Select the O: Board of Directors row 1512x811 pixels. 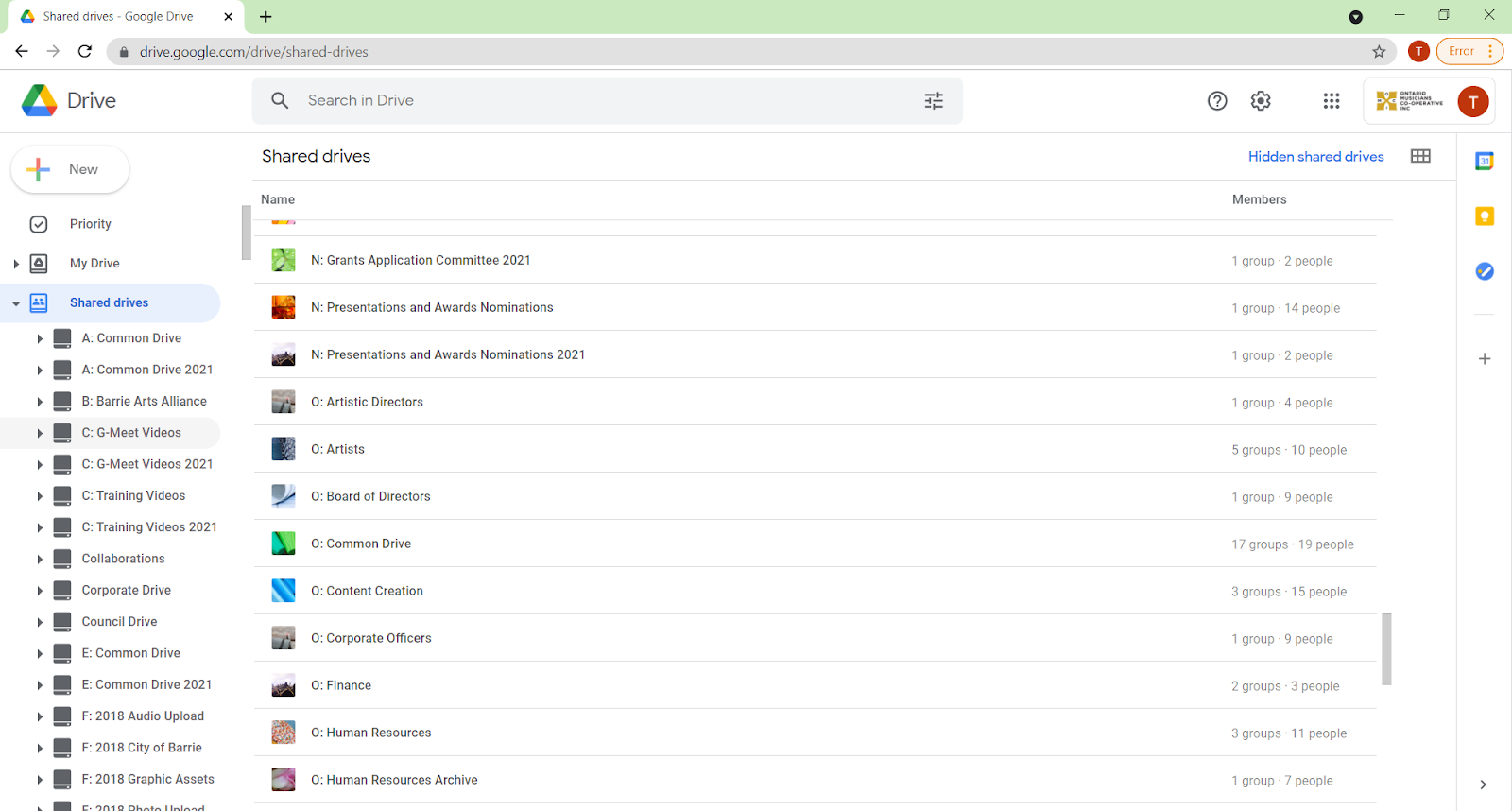(x=815, y=496)
